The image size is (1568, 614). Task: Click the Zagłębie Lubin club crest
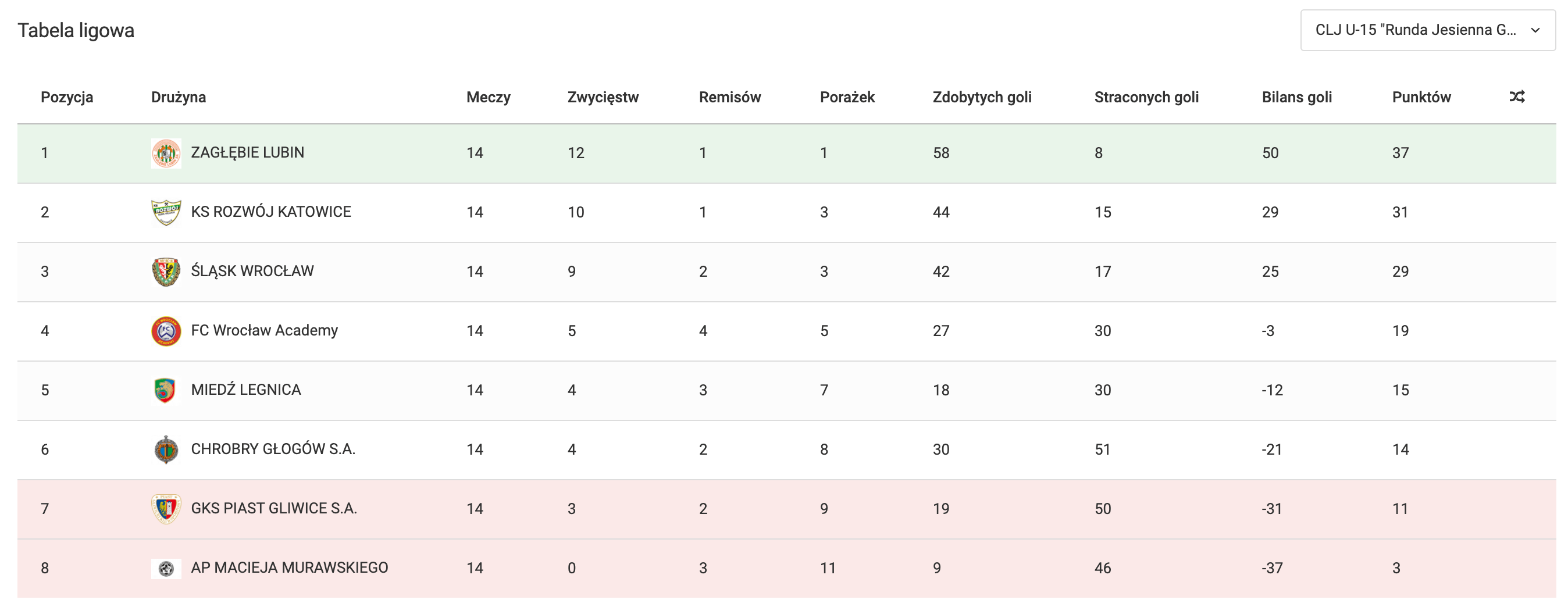point(166,153)
